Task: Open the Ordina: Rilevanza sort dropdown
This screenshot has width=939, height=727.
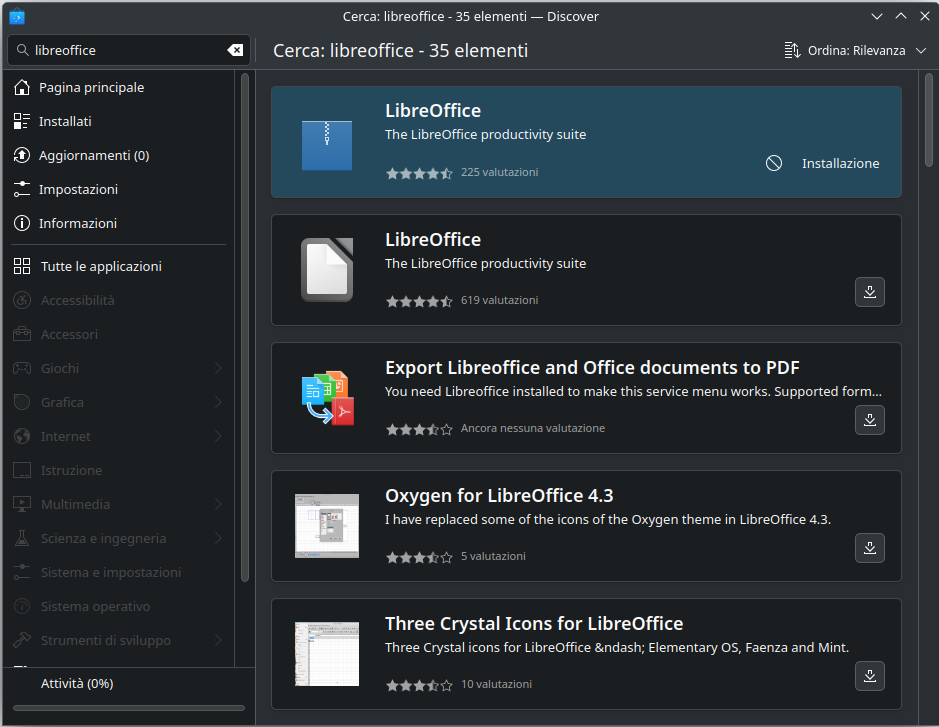Action: point(856,50)
